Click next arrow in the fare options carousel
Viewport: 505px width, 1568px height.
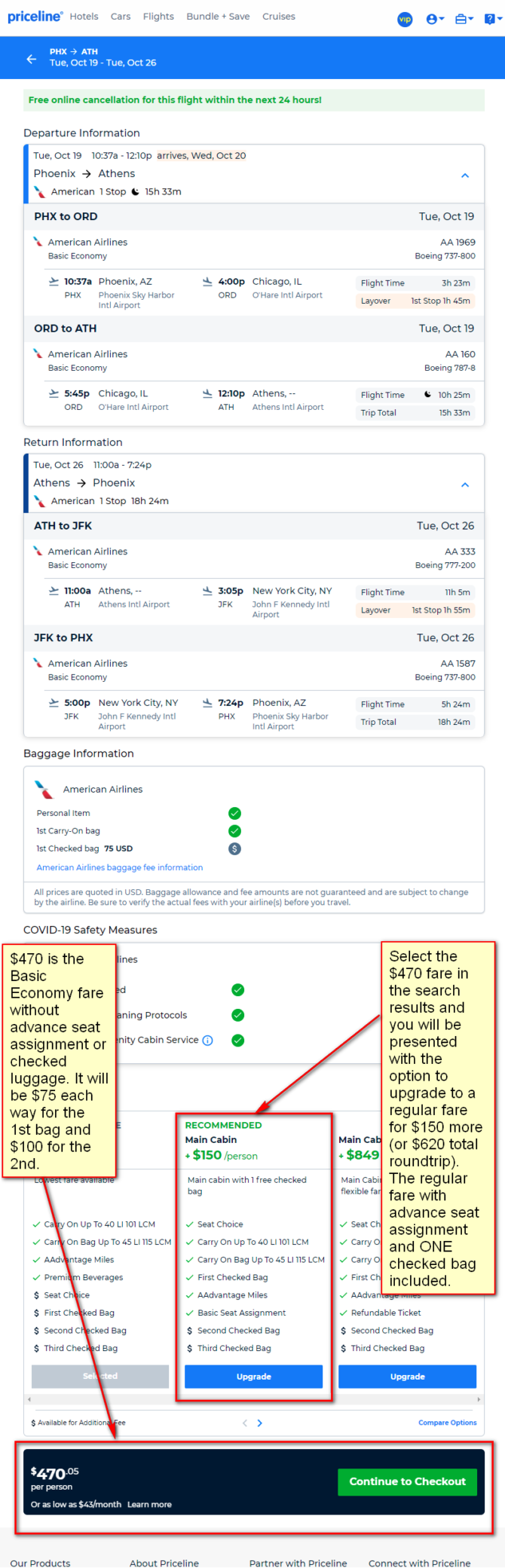tap(260, 1423)
